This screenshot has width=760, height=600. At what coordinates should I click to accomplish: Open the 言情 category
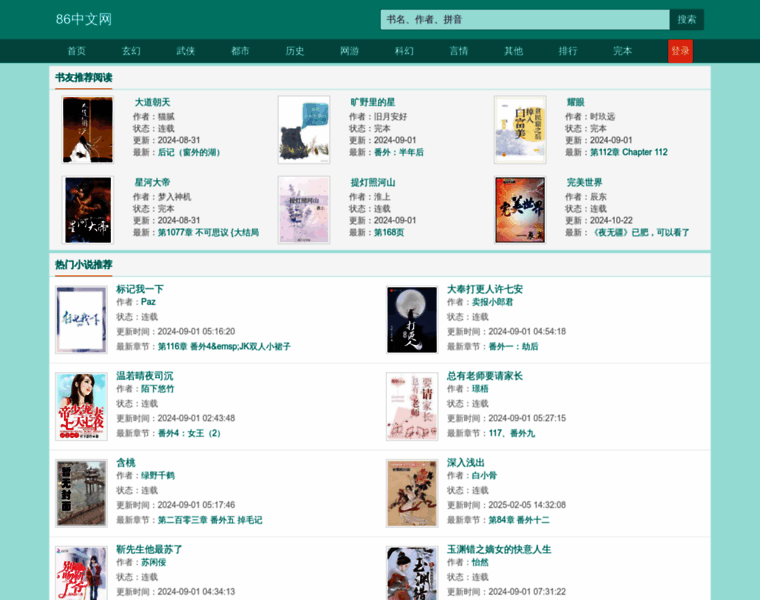click(459, 51)
